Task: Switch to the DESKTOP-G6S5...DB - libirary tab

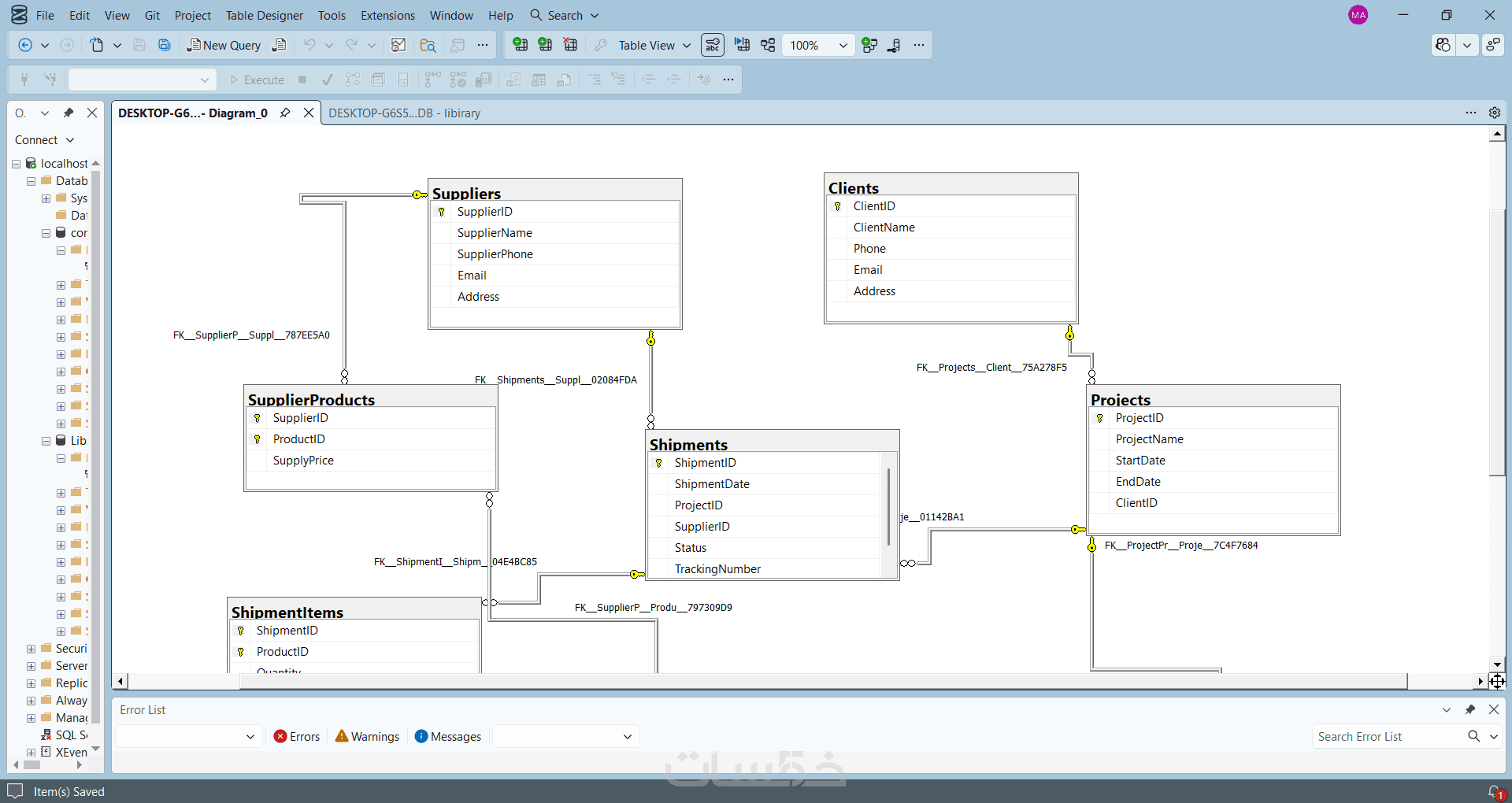Action: pyautogui.click(x=404, y=113)
